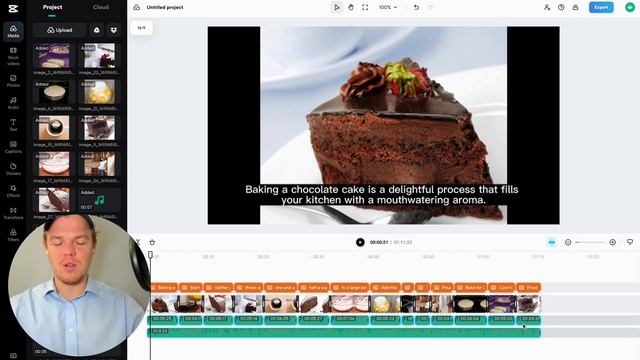This screenshot has width=640, height=360.
Task: Open the Transitions panel in sidebar
Action: pyautogui.click(x=13, y=213)
